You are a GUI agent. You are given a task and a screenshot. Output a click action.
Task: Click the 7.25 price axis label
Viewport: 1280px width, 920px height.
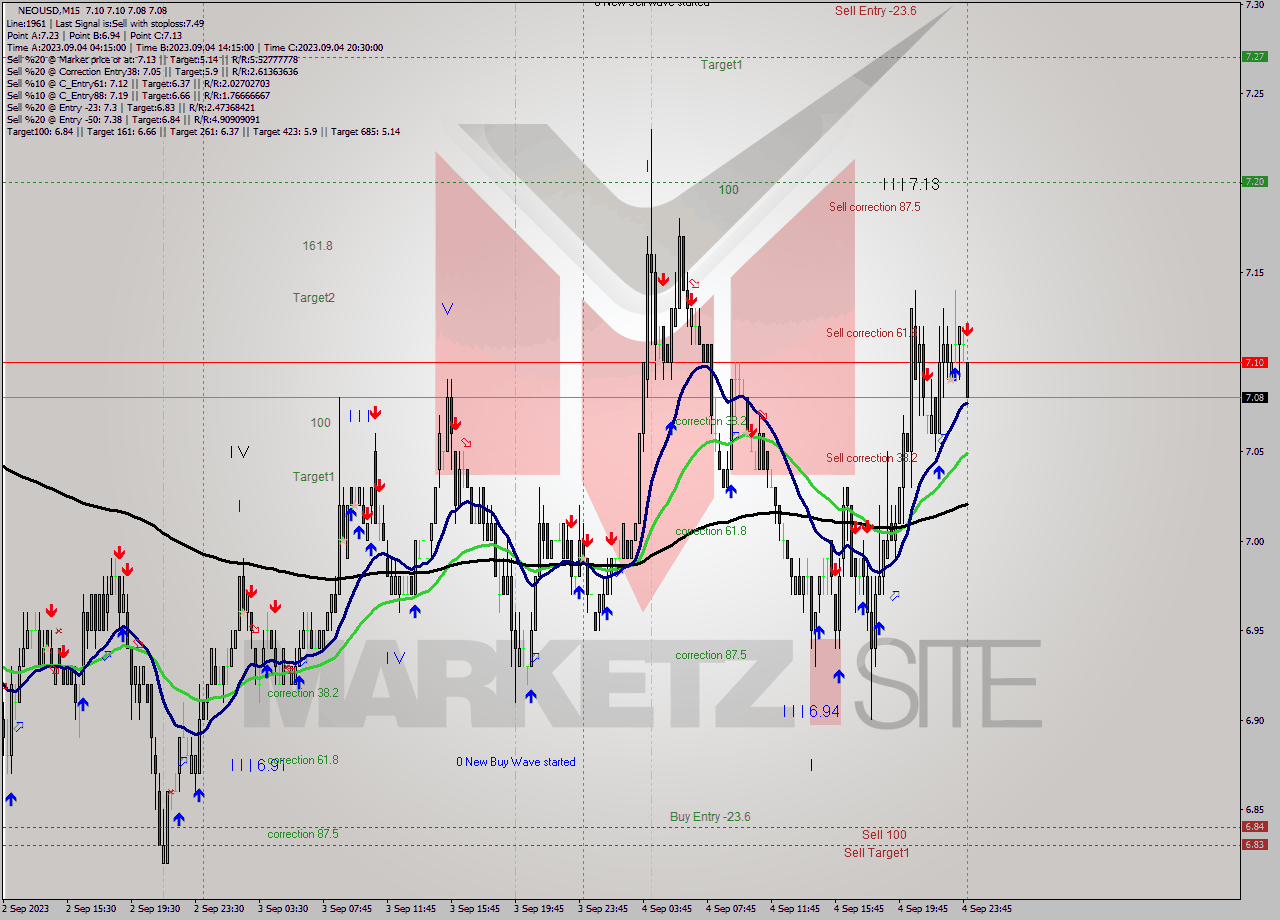[1254, 93]
